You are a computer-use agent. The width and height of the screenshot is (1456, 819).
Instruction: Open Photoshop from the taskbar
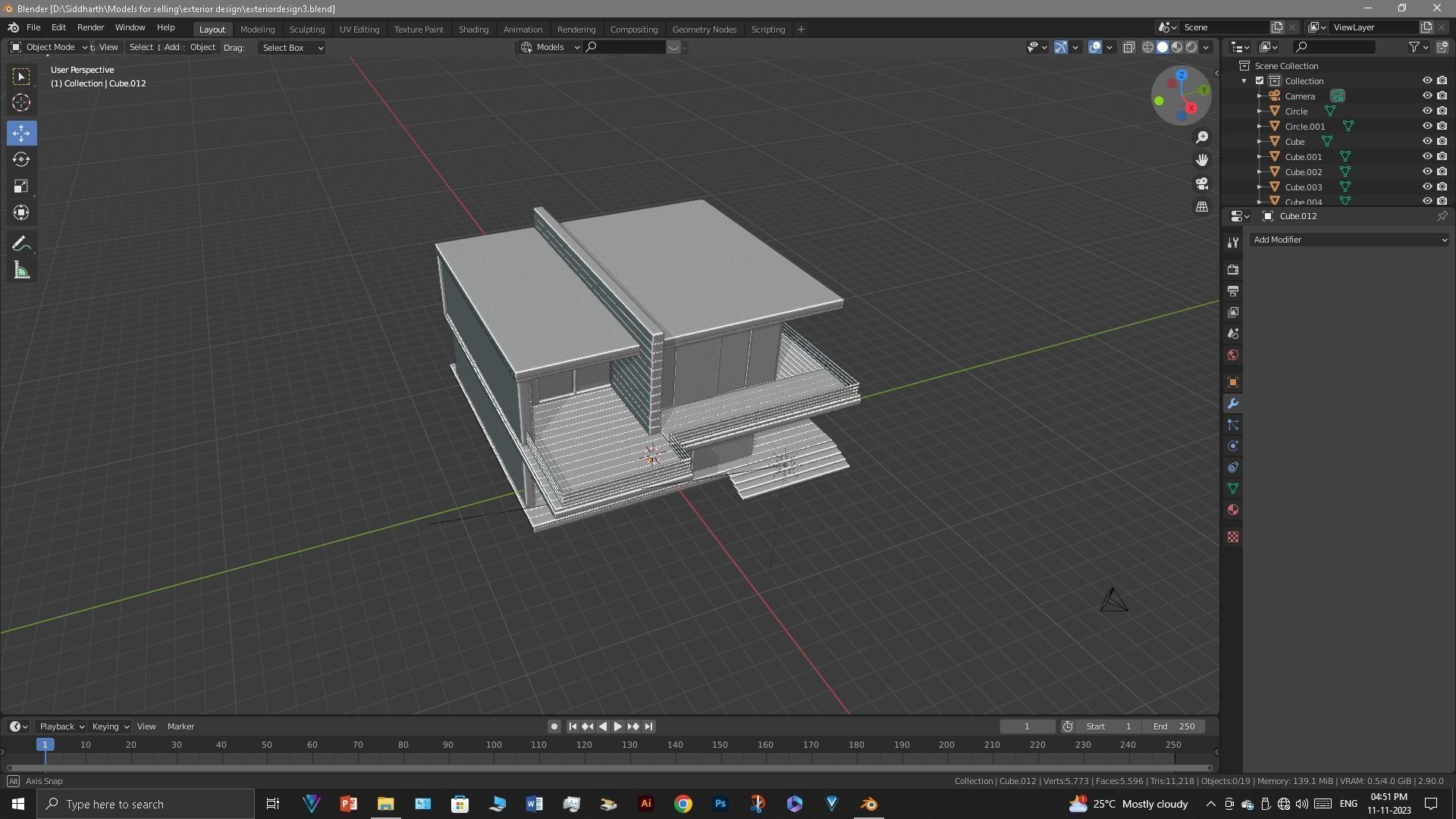coord(720,804)
